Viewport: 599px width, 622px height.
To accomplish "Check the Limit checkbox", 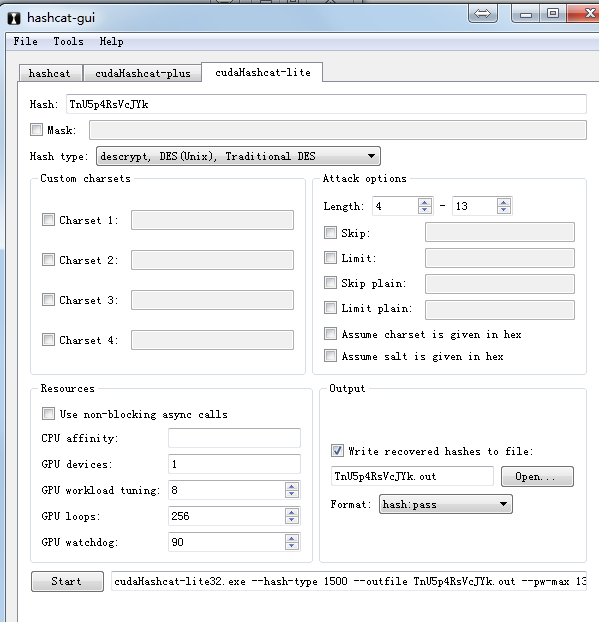I will click(330, 258).
